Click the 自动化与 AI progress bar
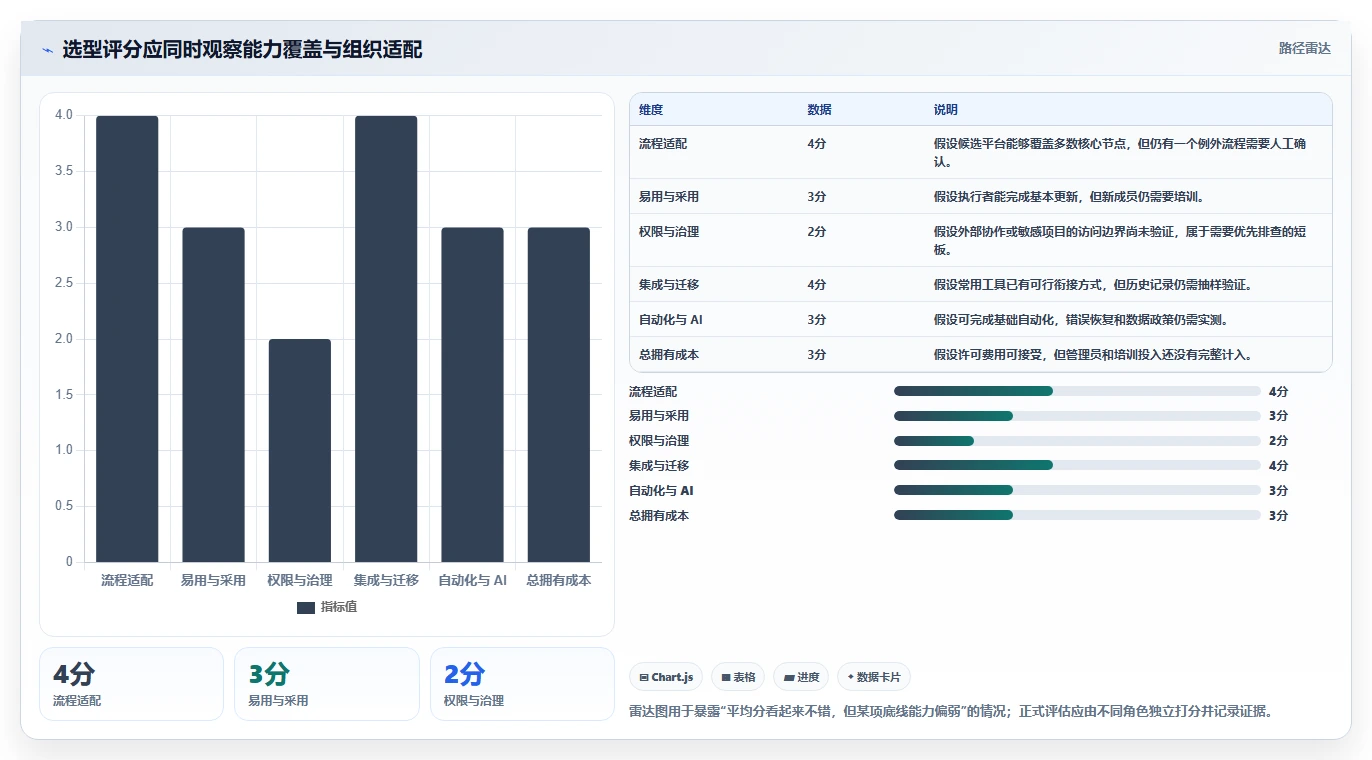The width and height of the screenshot is (1372, 760). click(1077, 490)
